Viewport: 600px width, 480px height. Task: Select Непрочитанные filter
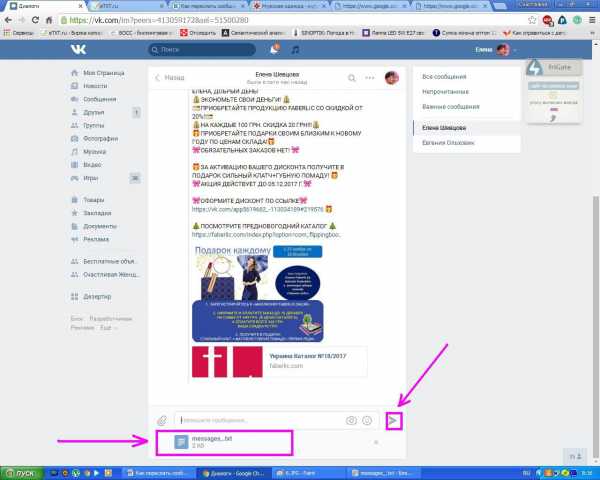(x=445, y=92)
